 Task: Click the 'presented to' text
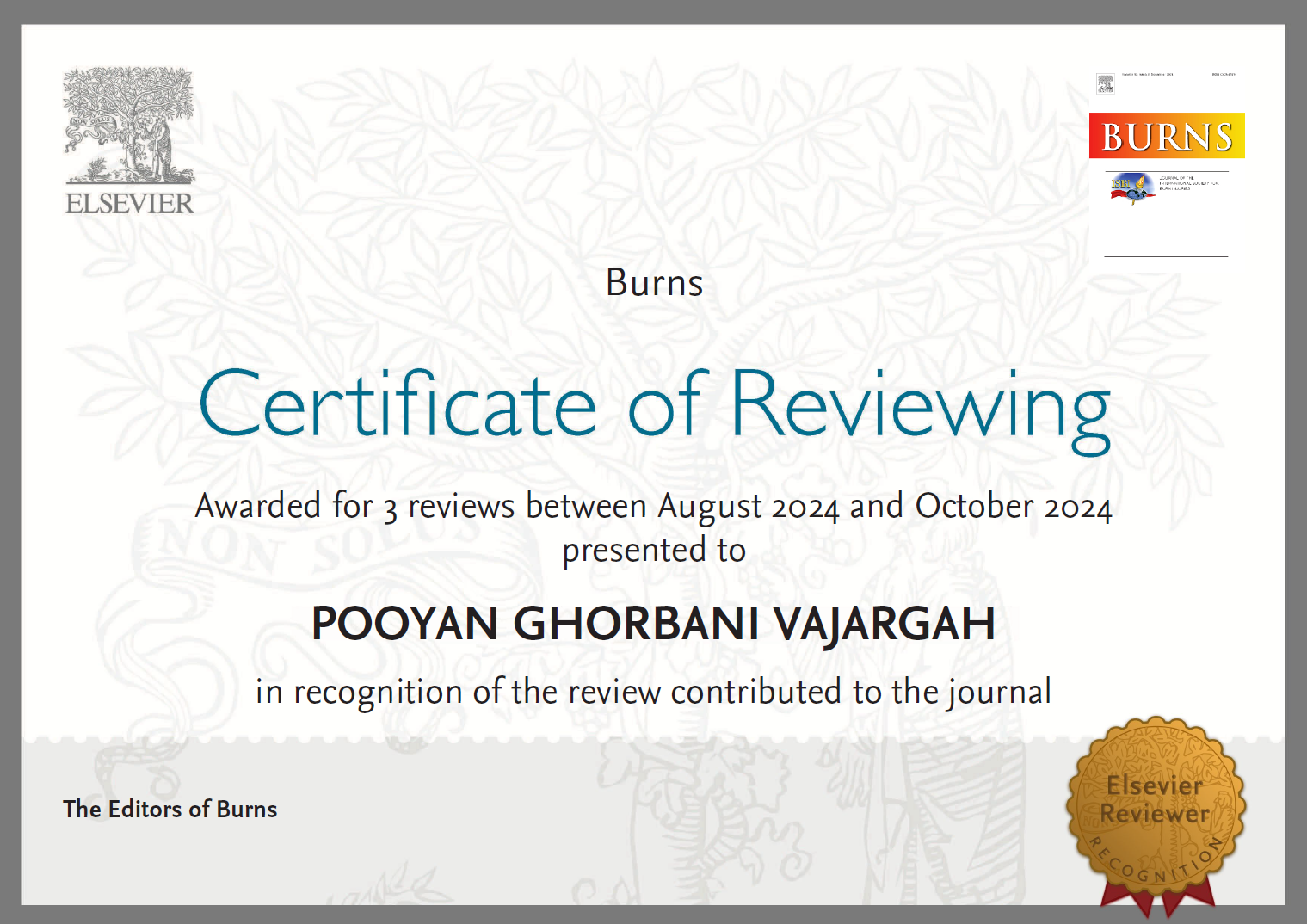654,551
